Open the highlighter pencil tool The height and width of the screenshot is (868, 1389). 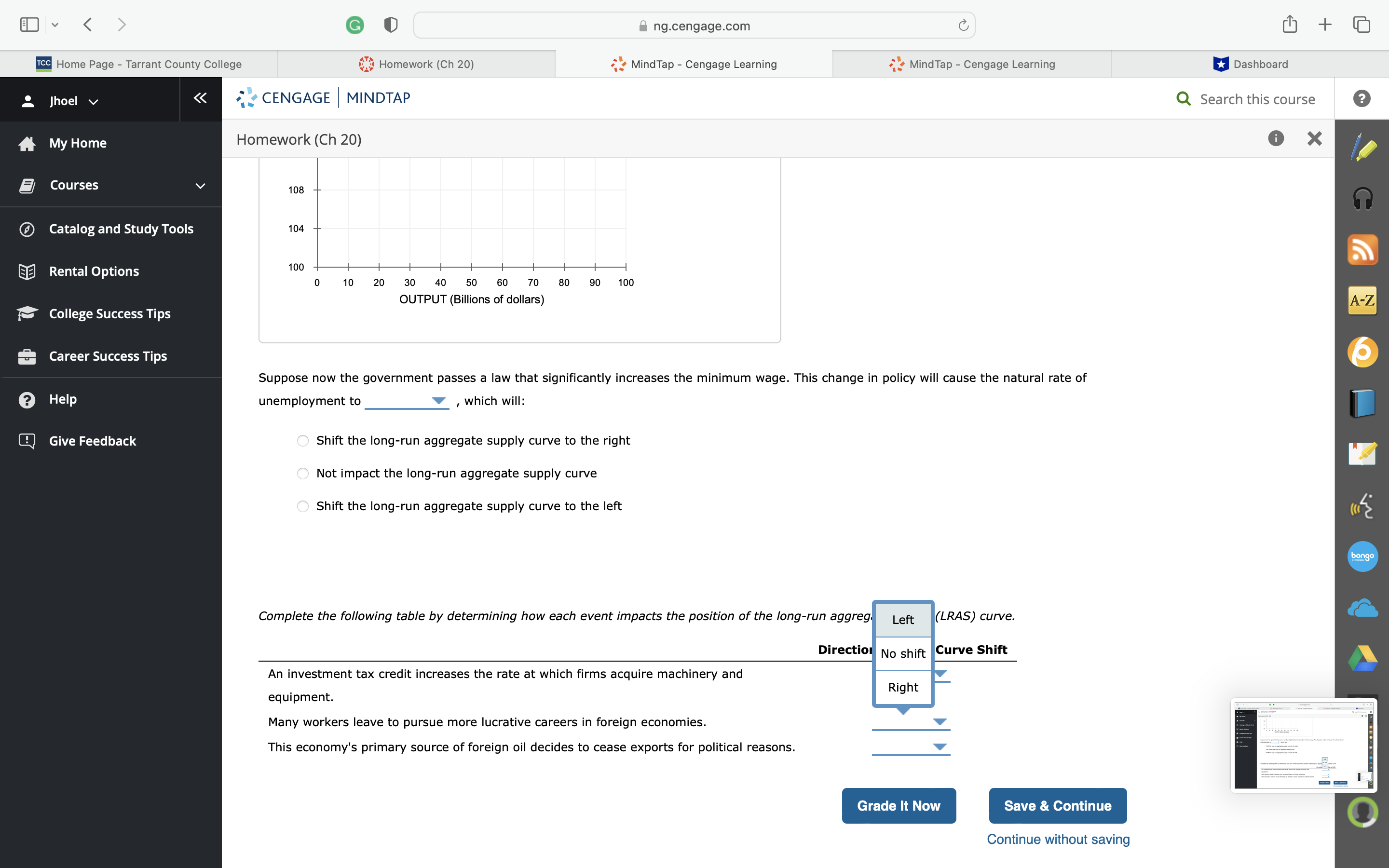[1362, 148]
